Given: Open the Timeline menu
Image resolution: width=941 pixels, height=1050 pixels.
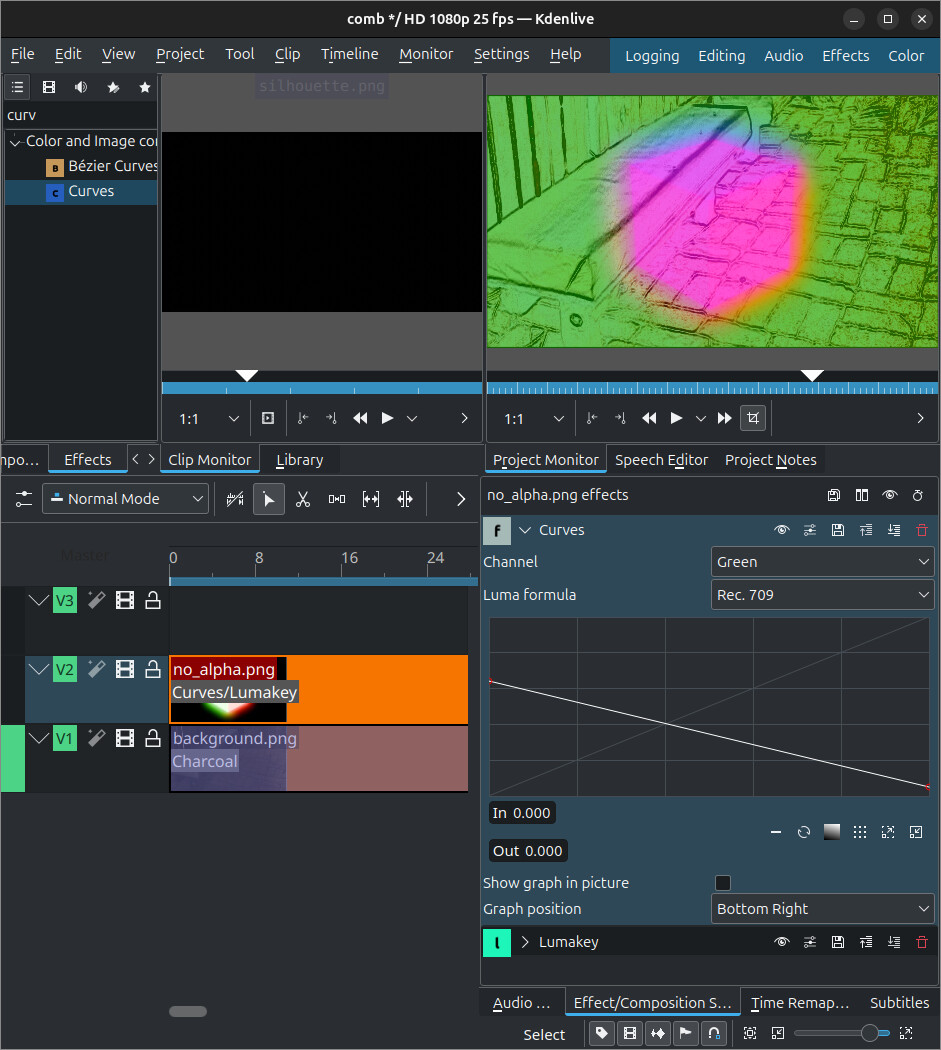Looking at the screenshot, I should [x=350, y=54].
